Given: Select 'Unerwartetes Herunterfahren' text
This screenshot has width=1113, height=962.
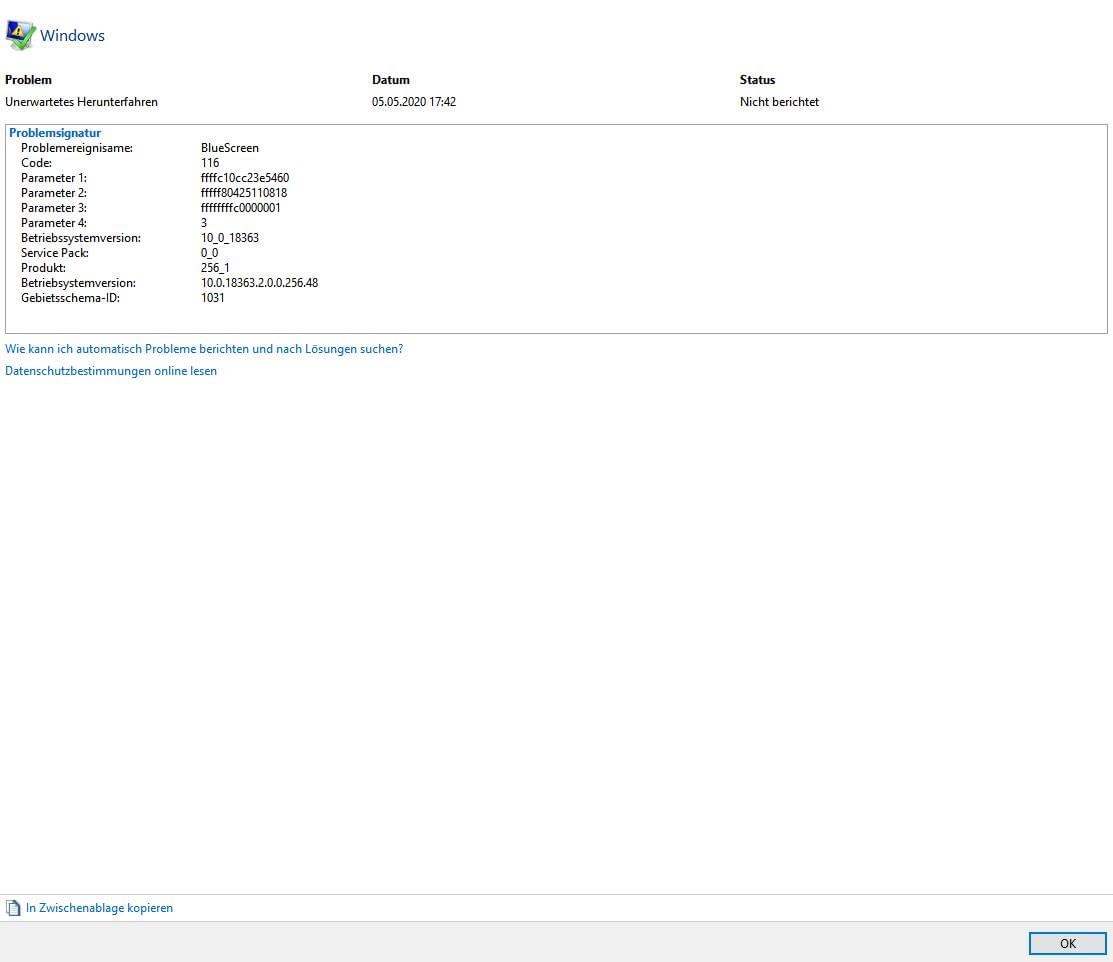Looking at the screenshot, I should 82,102.
